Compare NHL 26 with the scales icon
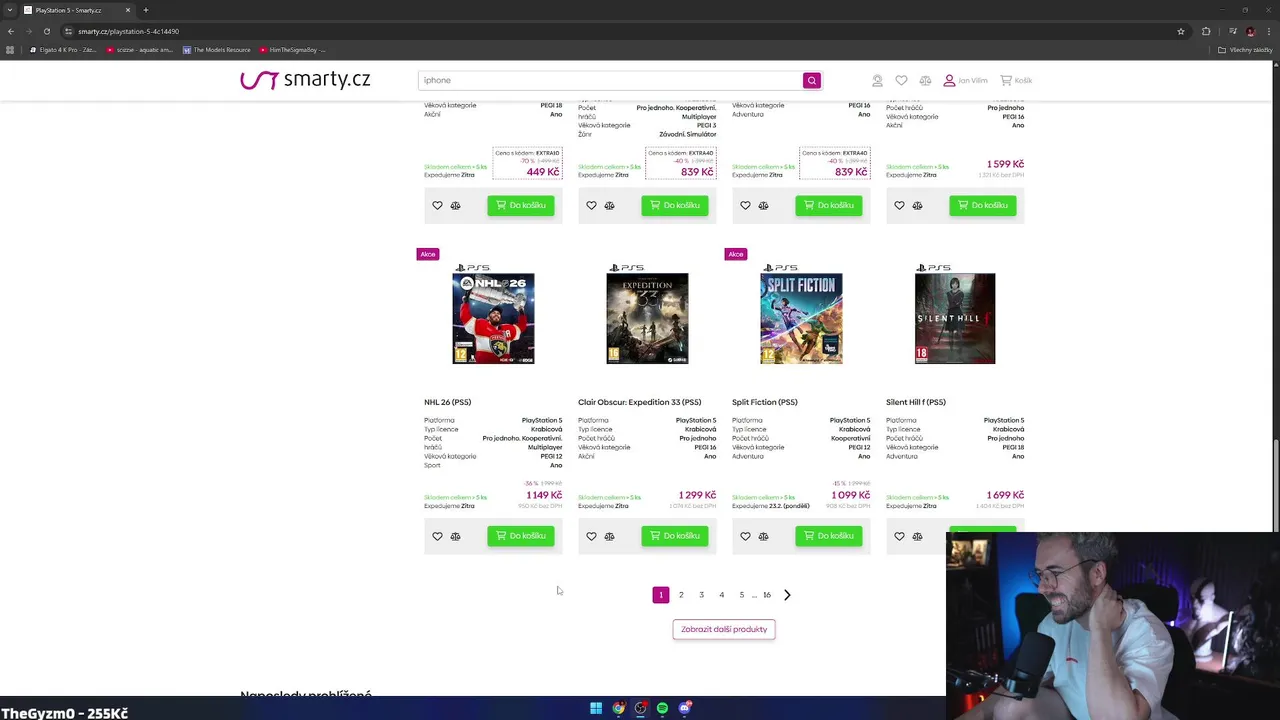1280x720 pixels. click(455, 536)
